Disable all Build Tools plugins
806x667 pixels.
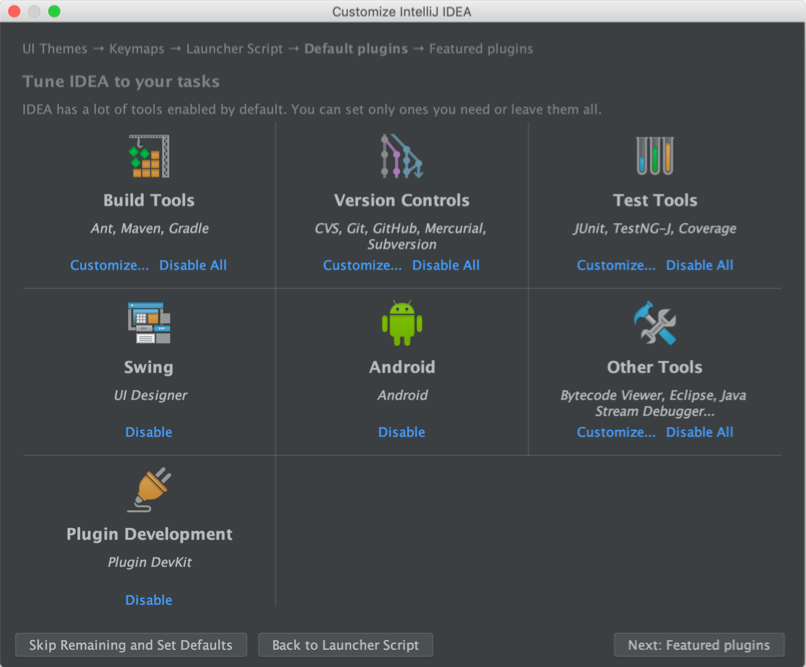(193, 265)
